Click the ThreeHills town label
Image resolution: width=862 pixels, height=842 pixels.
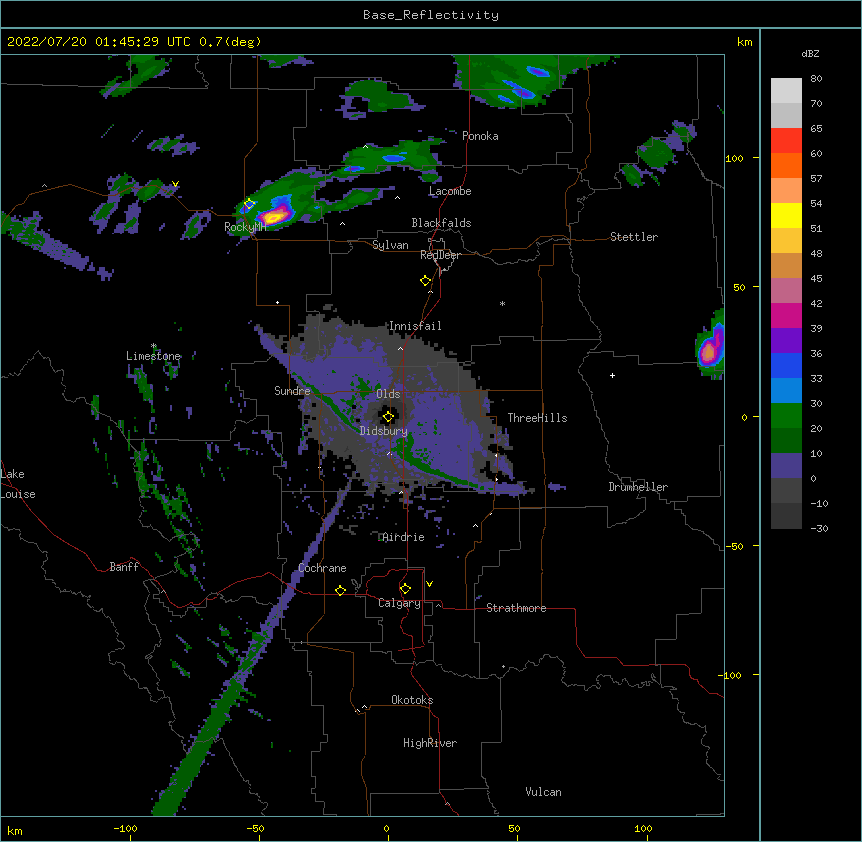537,418
